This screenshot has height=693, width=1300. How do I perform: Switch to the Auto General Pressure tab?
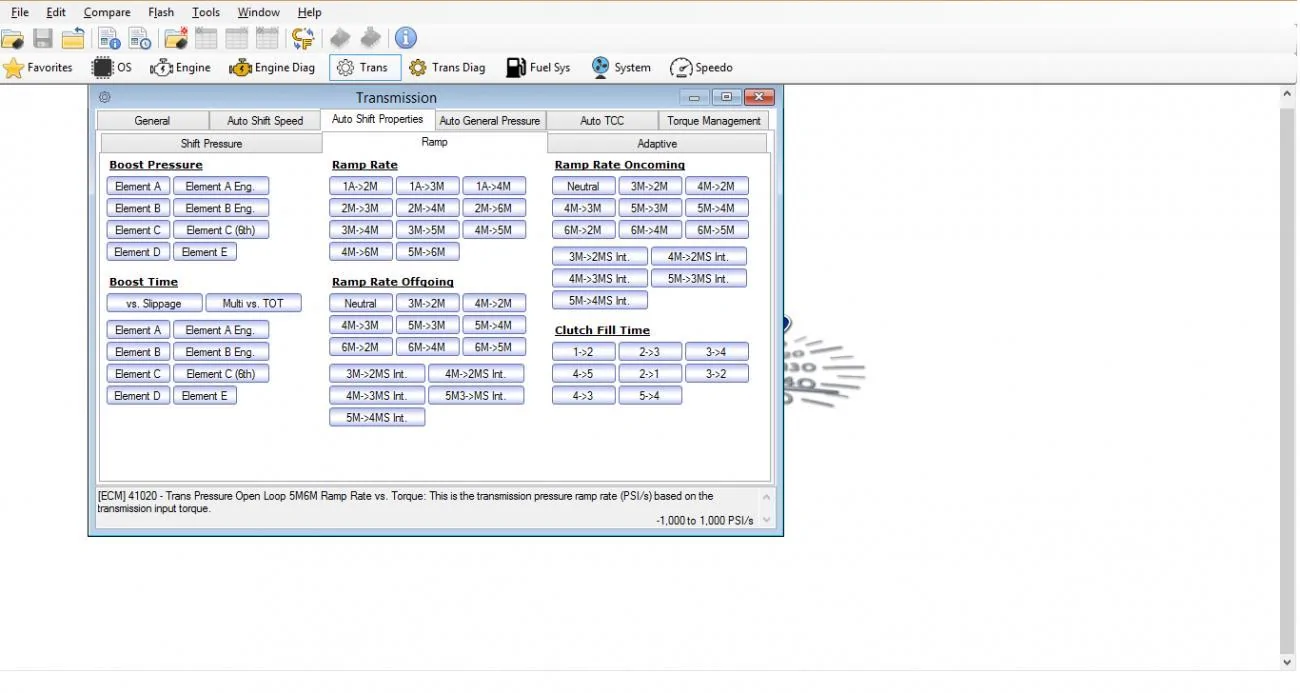[490, 121]
